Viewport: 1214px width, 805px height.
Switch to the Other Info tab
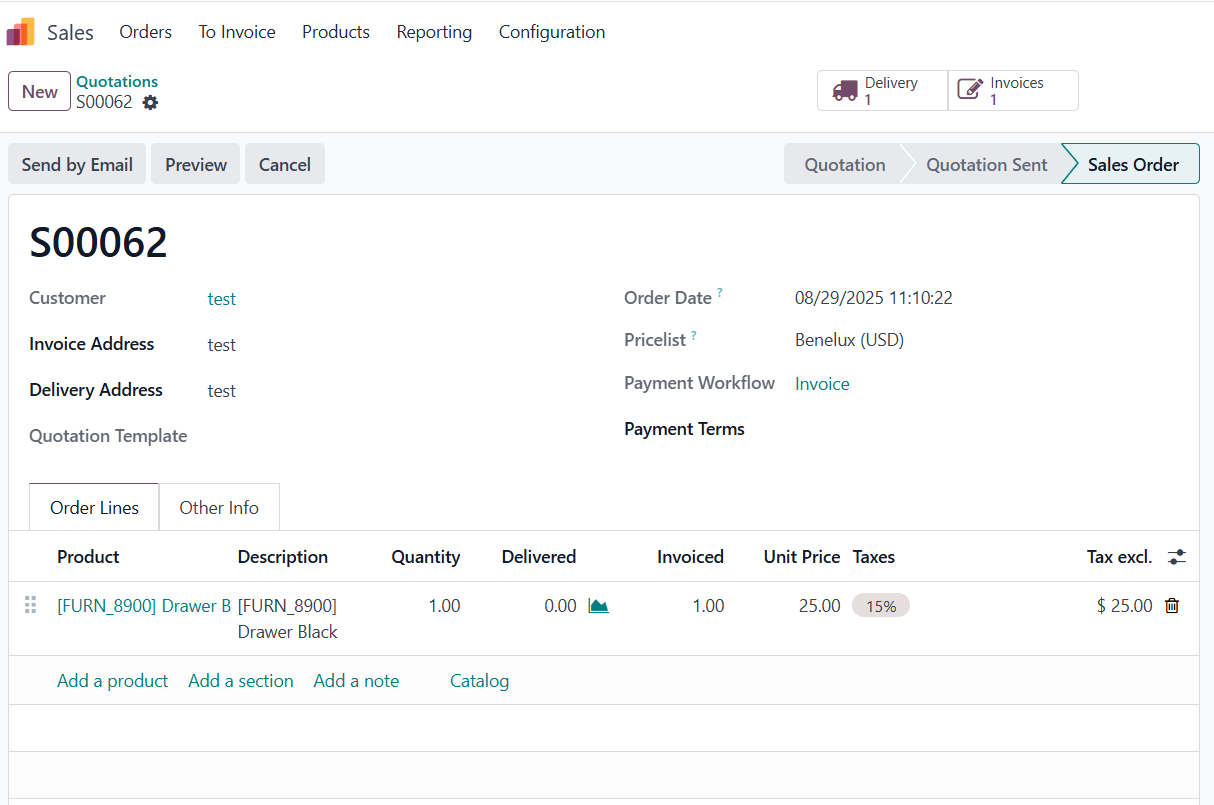point(219,507)
